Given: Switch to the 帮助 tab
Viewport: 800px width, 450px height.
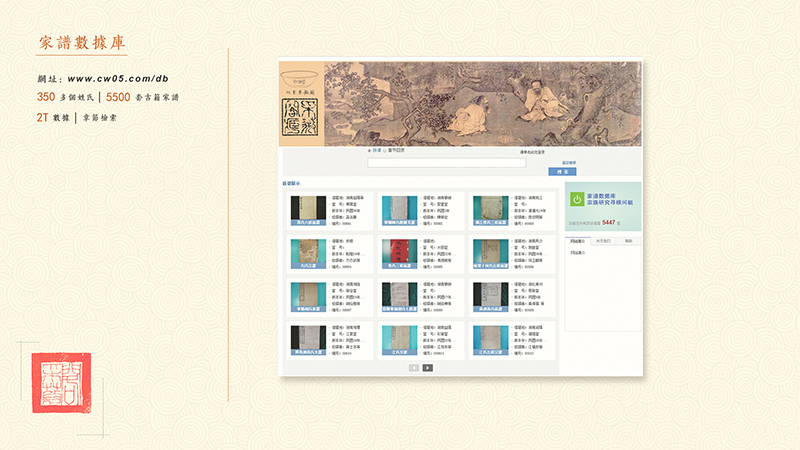Looking at the screenshot, I should click(628, 241).
